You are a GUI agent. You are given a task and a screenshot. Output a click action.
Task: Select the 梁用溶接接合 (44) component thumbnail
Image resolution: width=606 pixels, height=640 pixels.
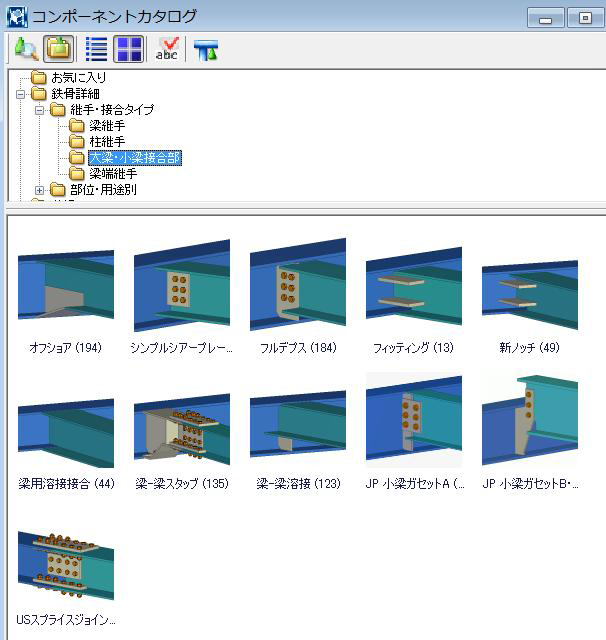(65, 430)
